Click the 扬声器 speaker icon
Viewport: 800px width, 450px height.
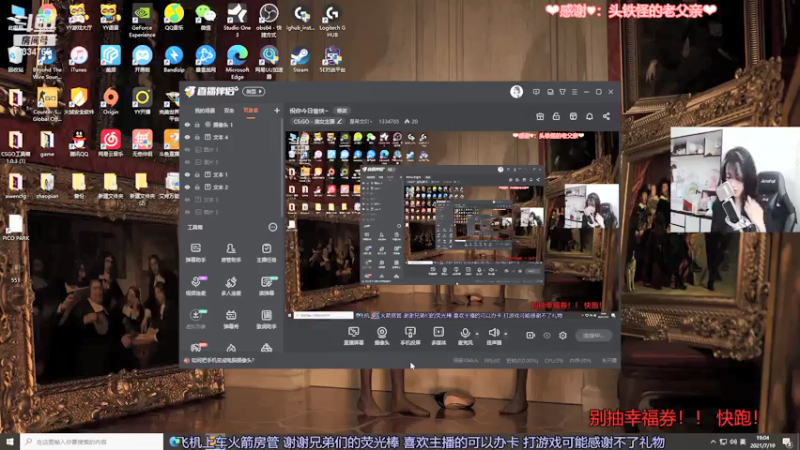[493, 333]
